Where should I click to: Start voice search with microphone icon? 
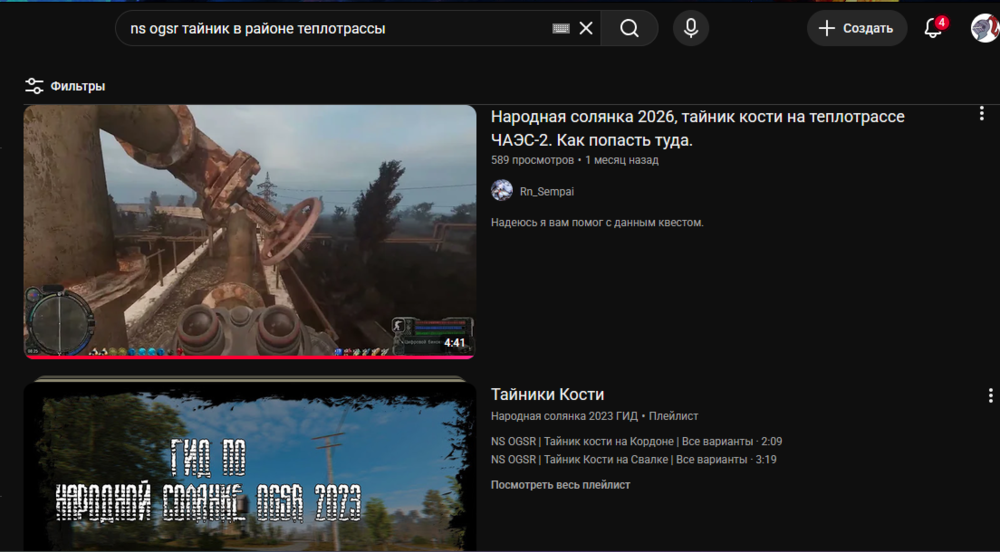coord(691,28)
